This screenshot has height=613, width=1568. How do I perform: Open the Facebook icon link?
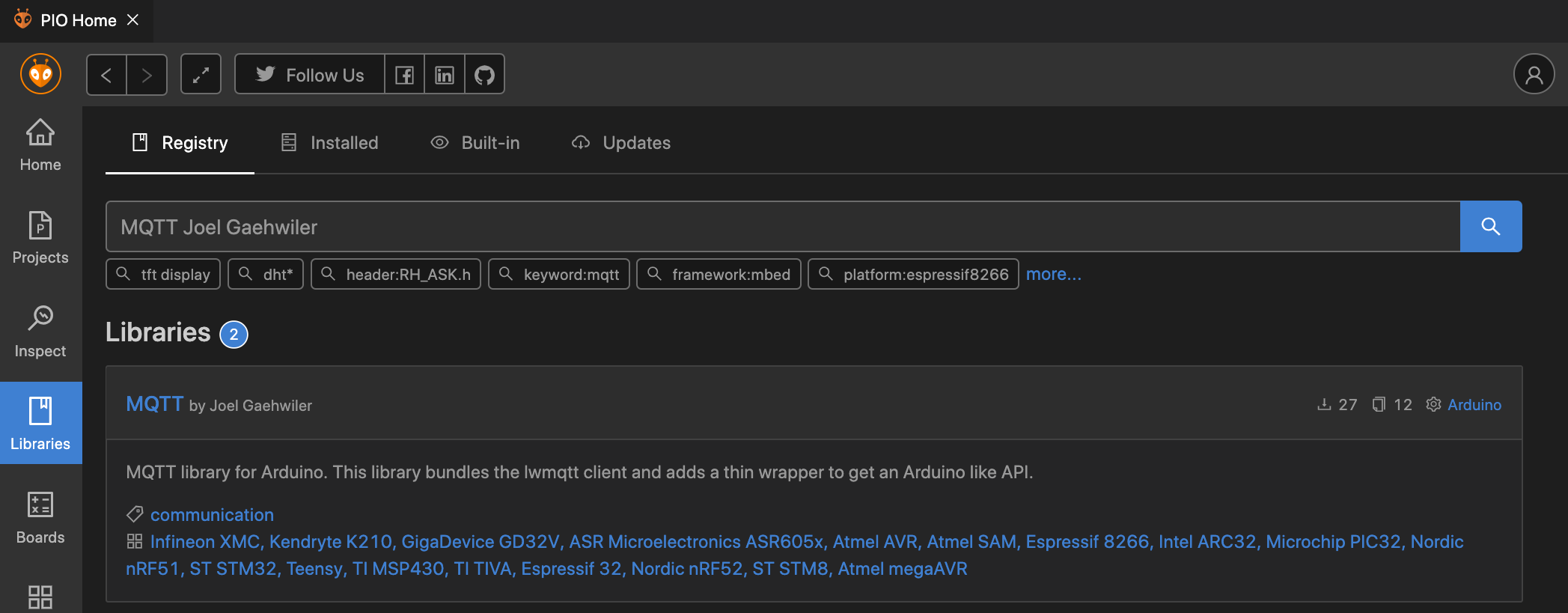click(404, 75)
